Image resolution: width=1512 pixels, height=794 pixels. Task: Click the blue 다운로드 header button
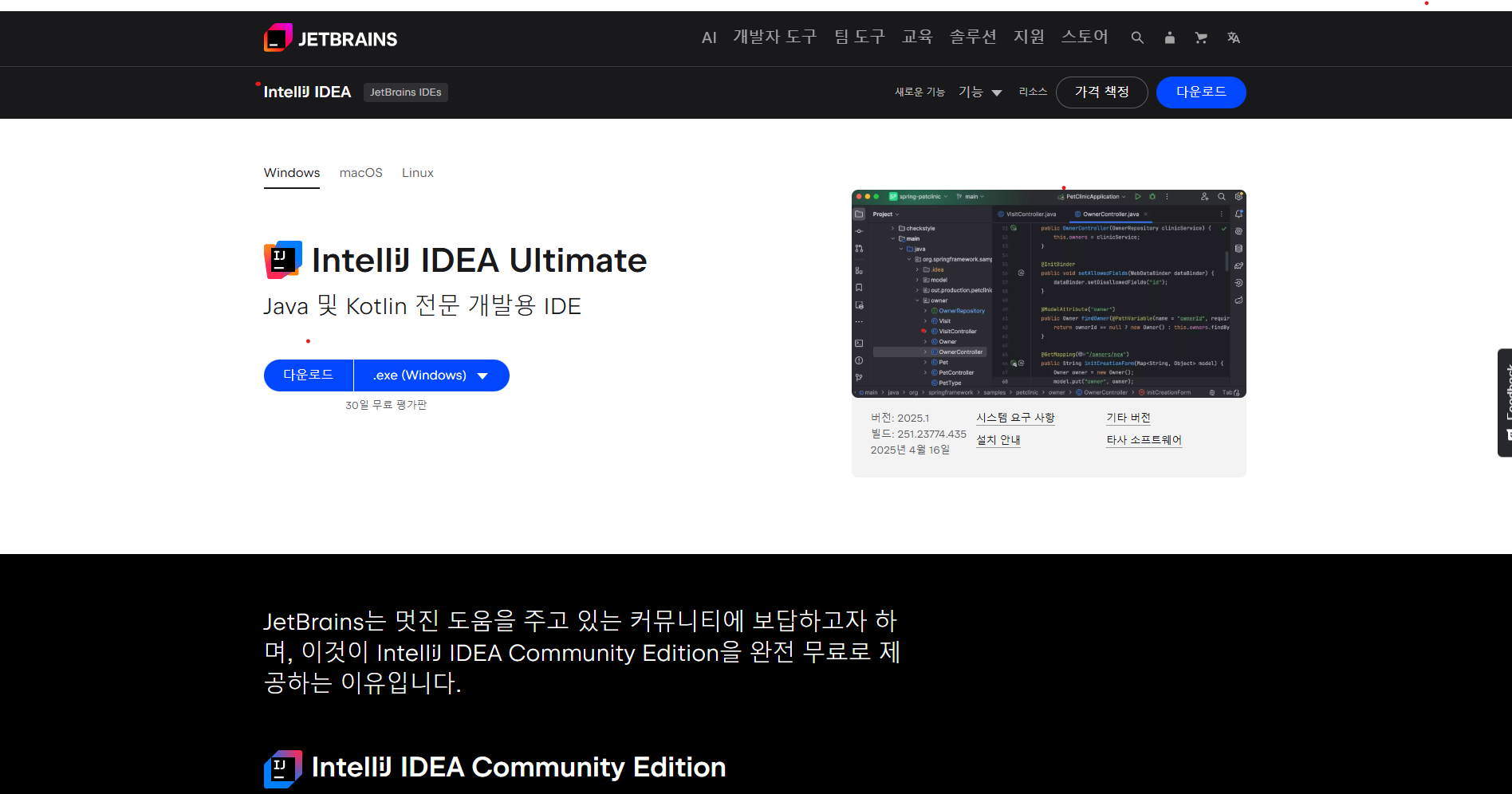click(1201, 92)
